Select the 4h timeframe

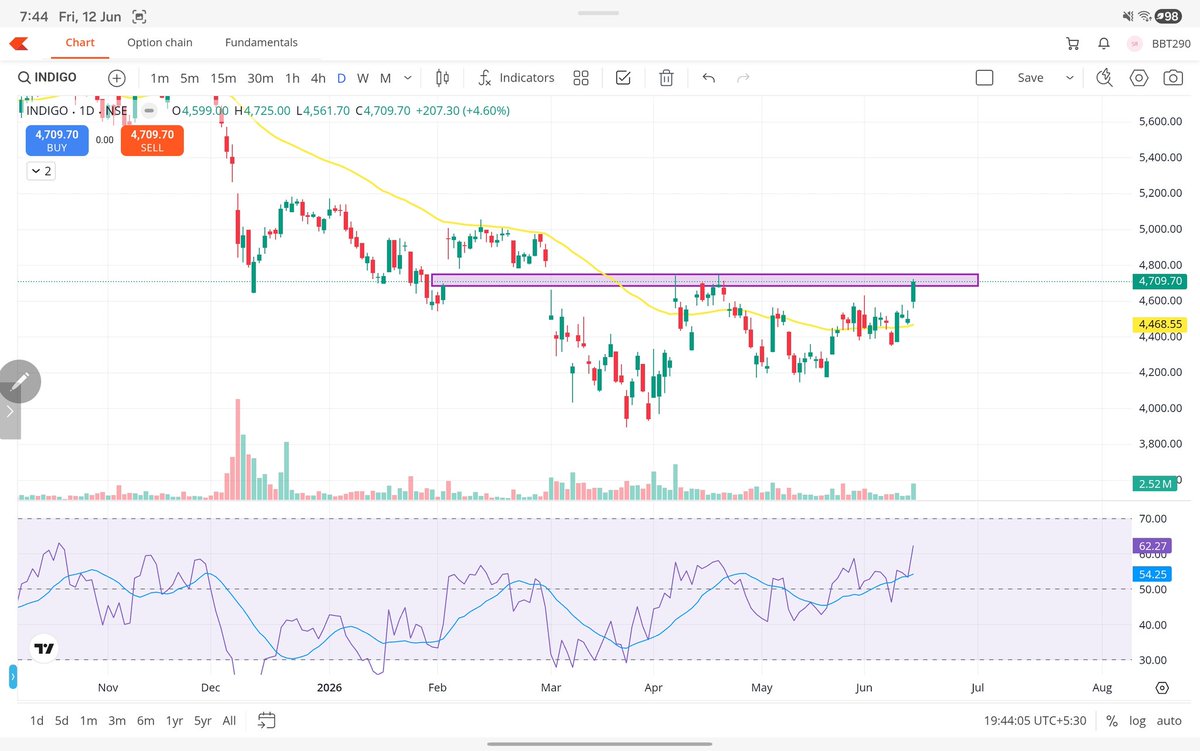[x=318, y=77]
